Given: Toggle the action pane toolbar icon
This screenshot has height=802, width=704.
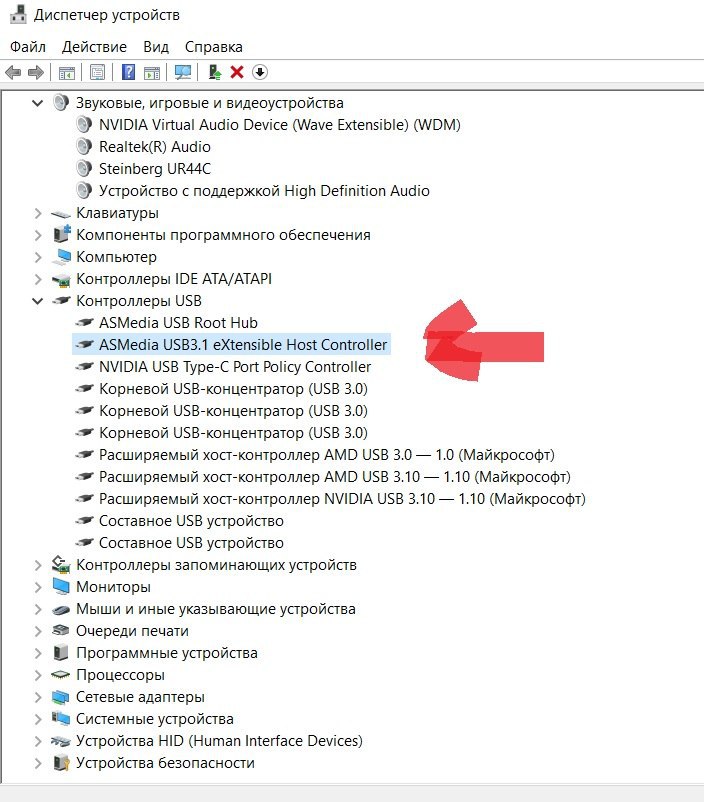Looking at the screenshot, I should (x=151, y=73).
